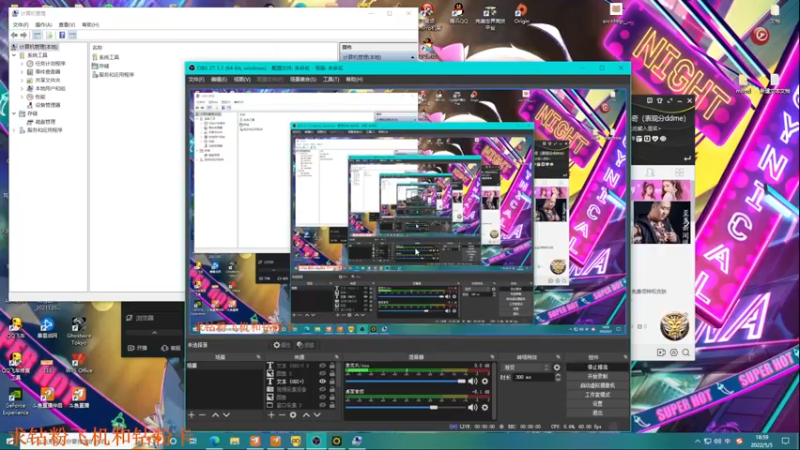This screenshot has height=450, width=800.
Task: Collapse 计算机管理(本地) actions pane header arrow
Action: pos(412,57)
